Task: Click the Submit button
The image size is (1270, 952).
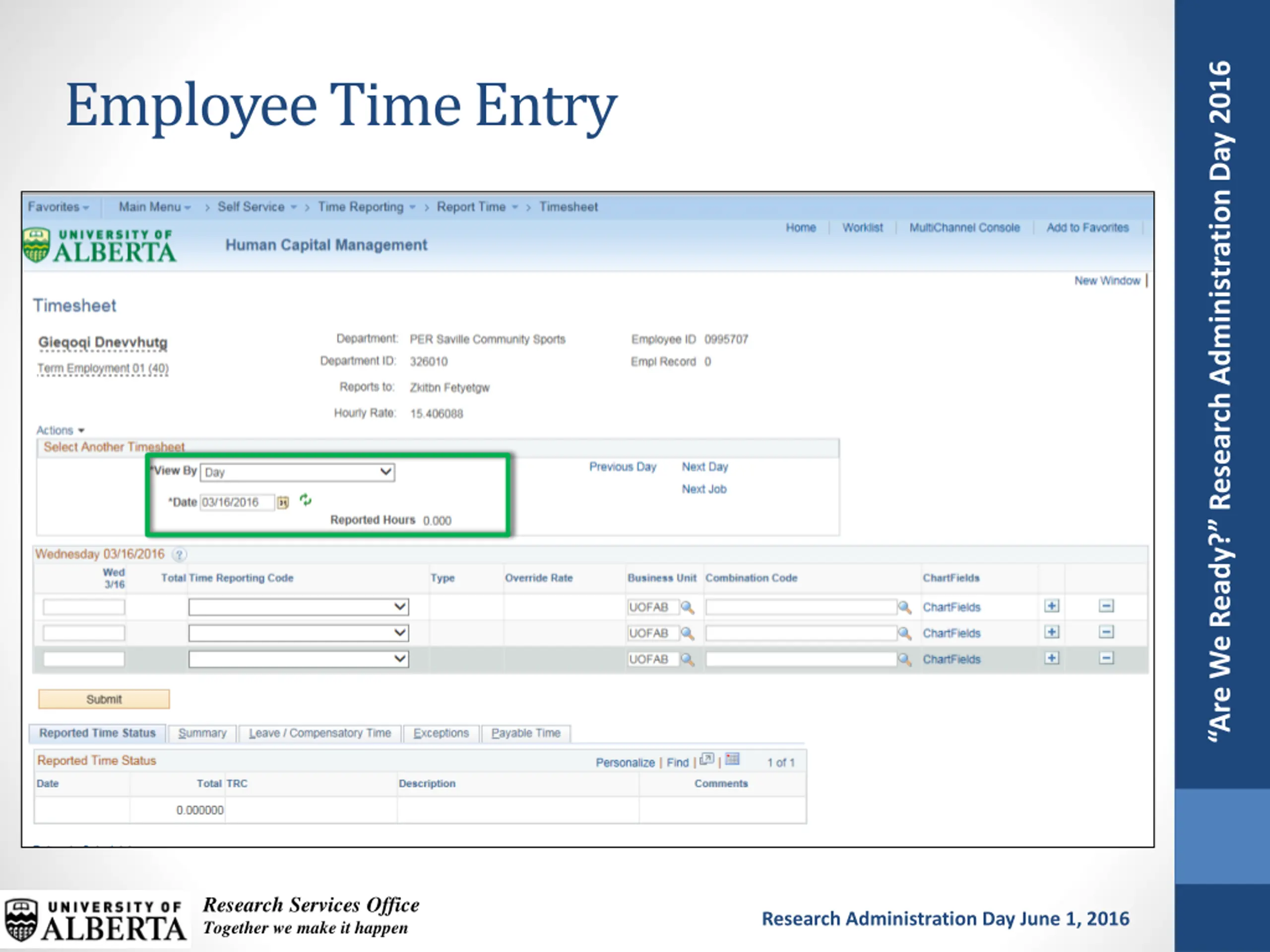Action: click(104, 699)
